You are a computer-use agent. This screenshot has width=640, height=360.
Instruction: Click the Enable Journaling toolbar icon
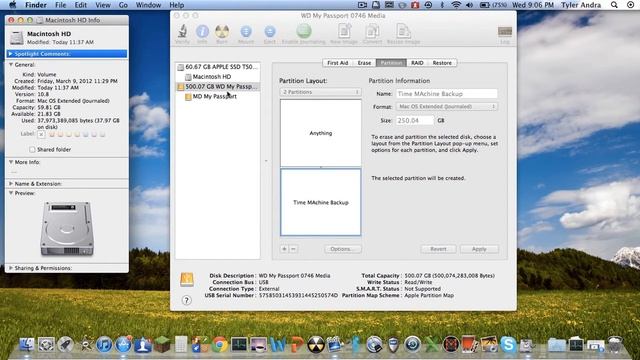coord(304,32)
